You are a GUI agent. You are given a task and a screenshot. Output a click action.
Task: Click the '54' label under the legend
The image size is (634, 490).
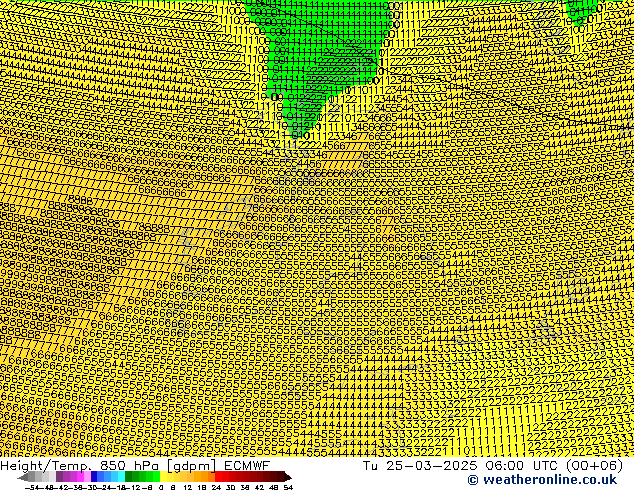[x=288, y=488]
